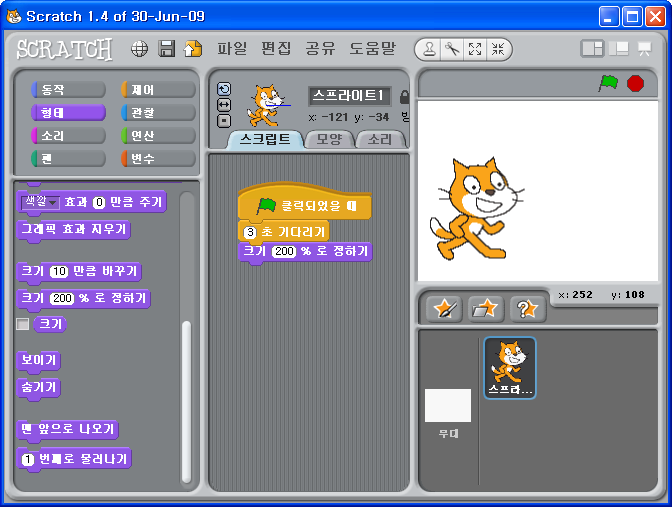
Task: Click the 숨기기 block
Action: pos(39,388)
